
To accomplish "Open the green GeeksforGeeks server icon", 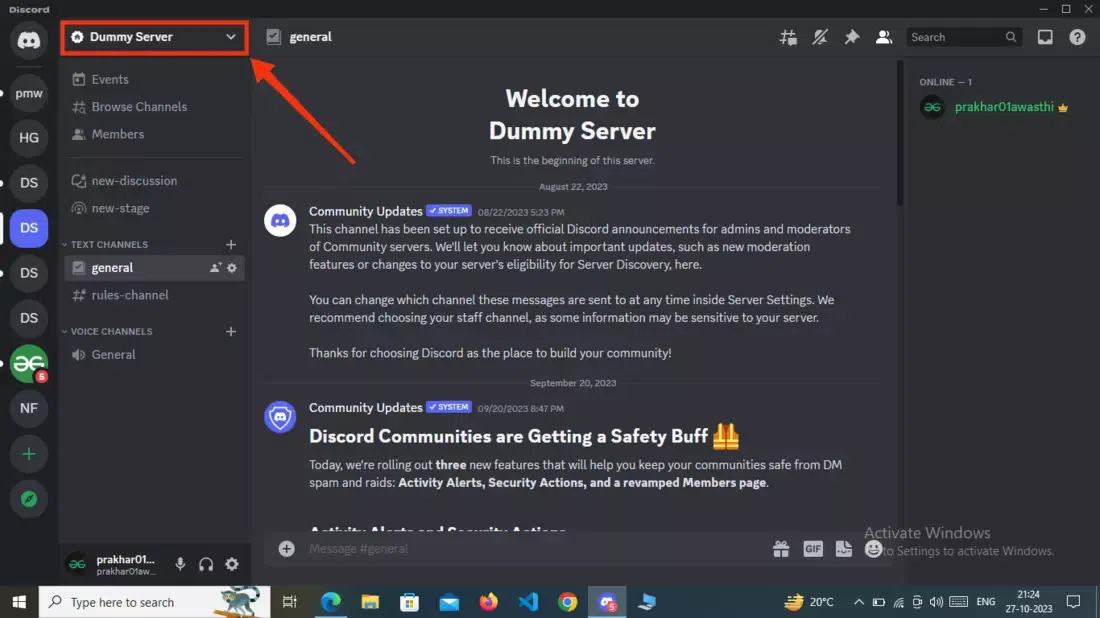I will pyautogui.click(x=29, y=363).
